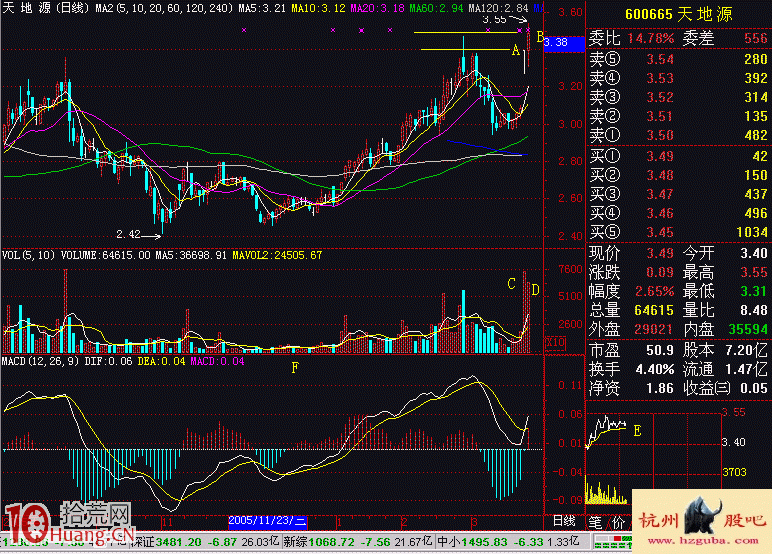Image resolution: width=772 pixels, height=554 pixels.
Task: Select the 买③ bid row at 3.47
Action: [x=678, y=194]
